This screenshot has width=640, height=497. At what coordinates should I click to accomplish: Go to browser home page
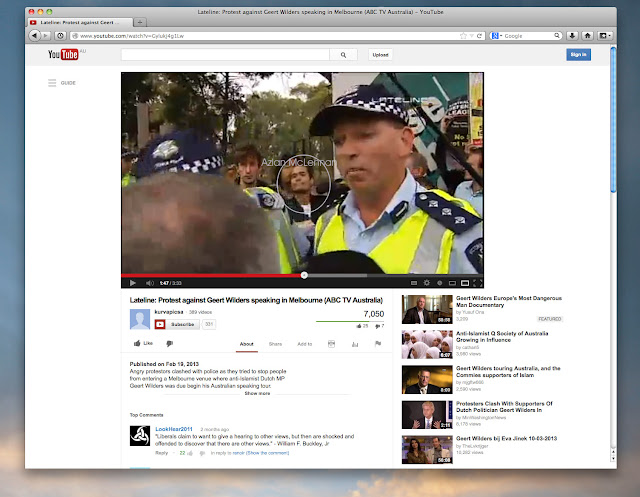[587, 36]
